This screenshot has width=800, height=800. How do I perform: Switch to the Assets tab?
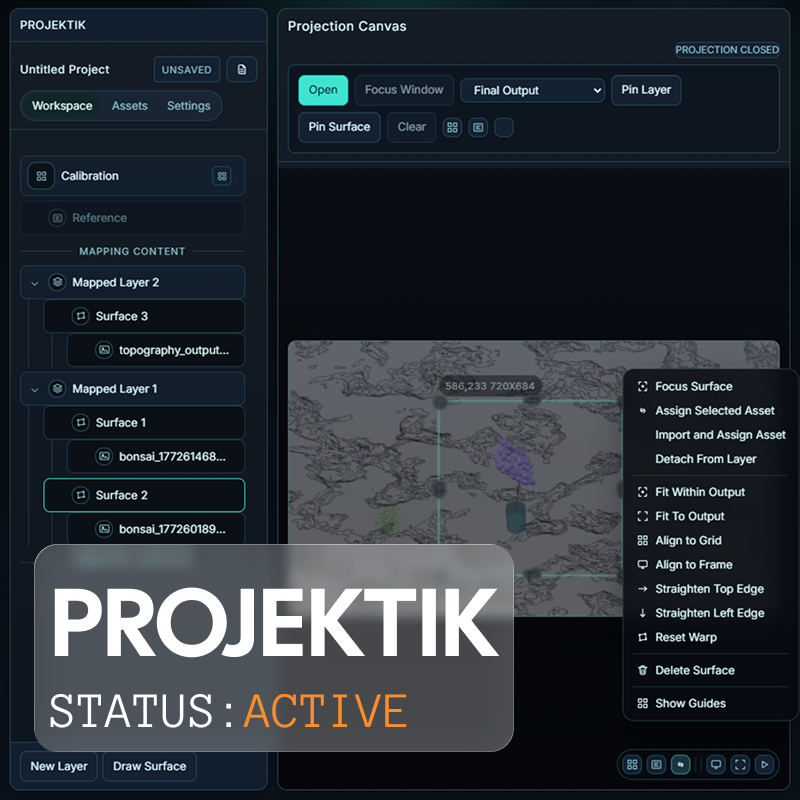pos(129,106)
